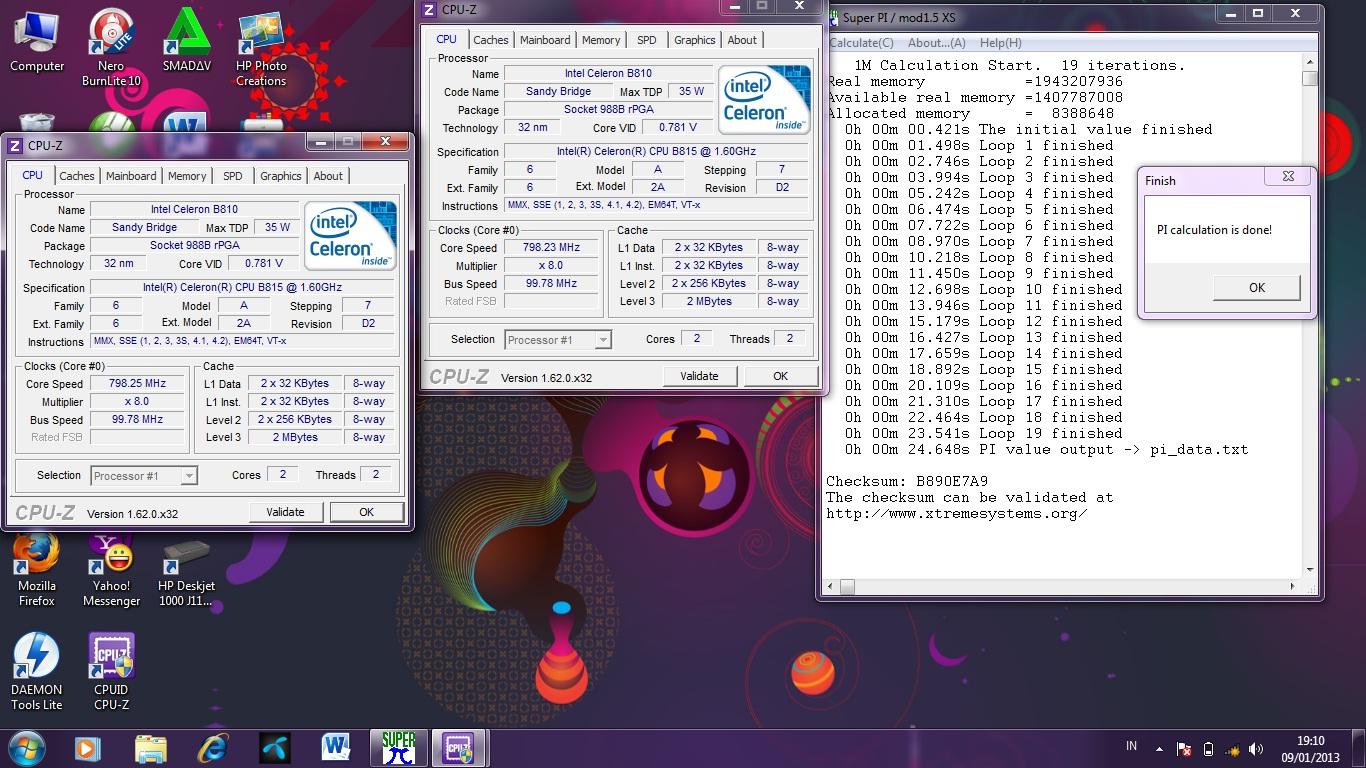
Task: Switch to CPU-Z taskbar button
Action: click(459, 748)
